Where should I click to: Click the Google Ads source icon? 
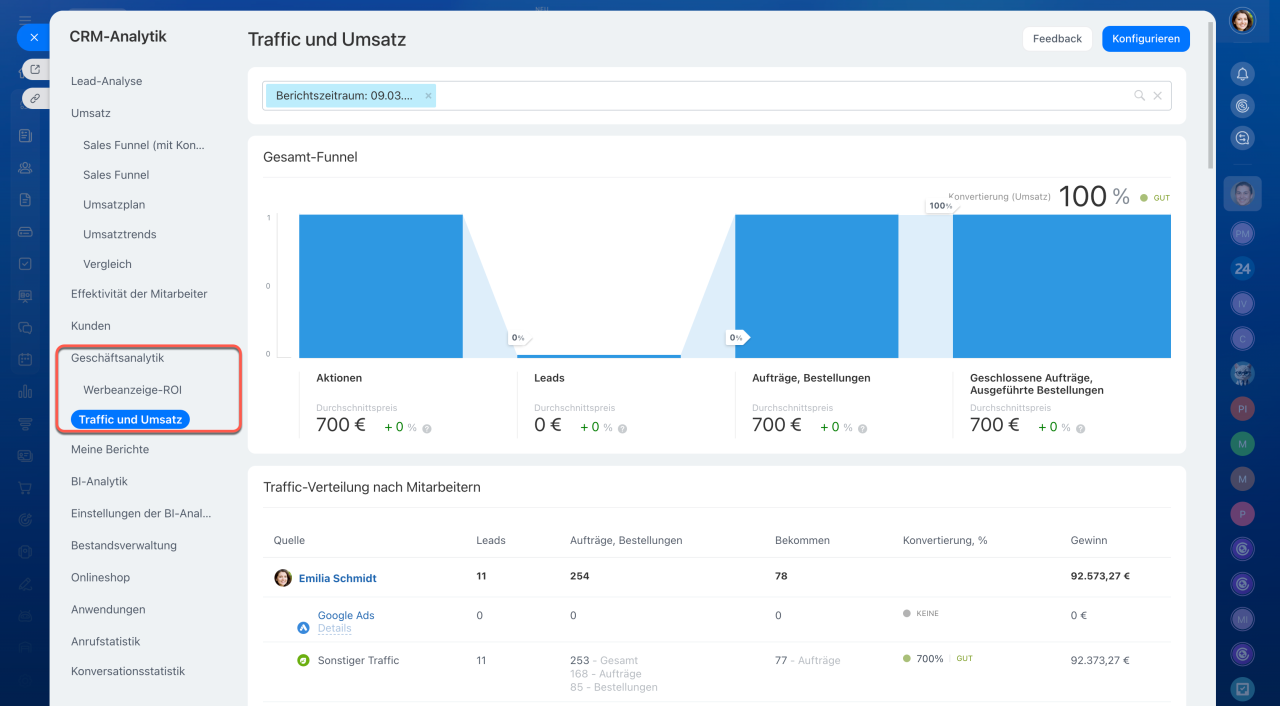click(303, 628)
